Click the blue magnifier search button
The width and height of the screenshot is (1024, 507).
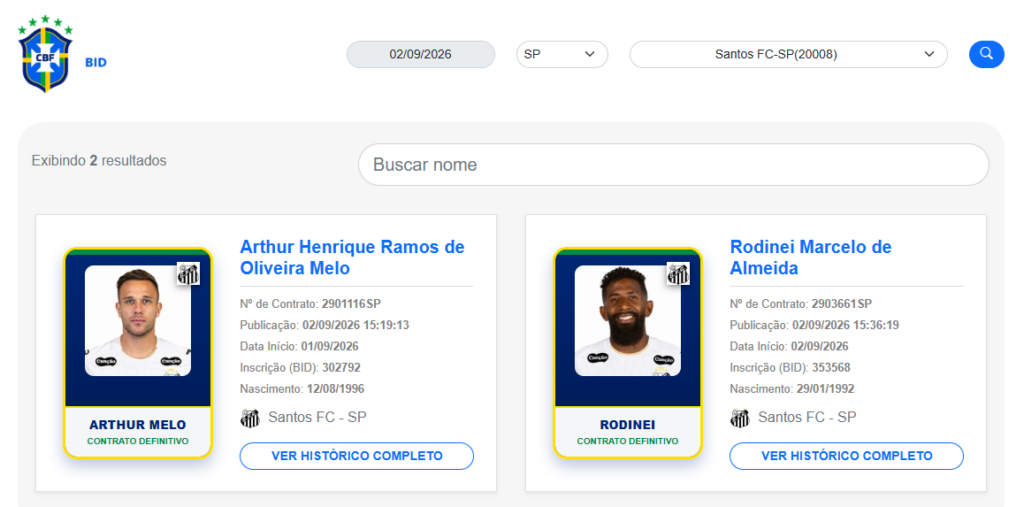click(986, 54)
